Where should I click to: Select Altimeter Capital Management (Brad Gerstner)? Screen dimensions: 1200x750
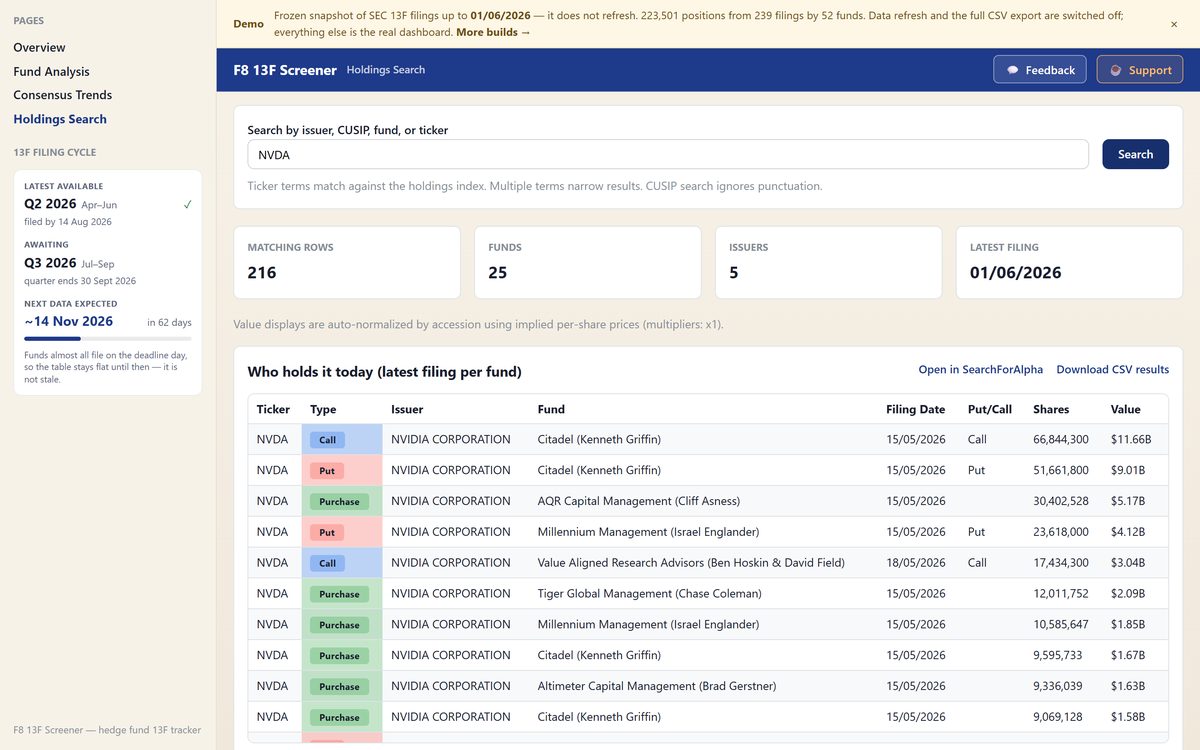click(657, 686)
